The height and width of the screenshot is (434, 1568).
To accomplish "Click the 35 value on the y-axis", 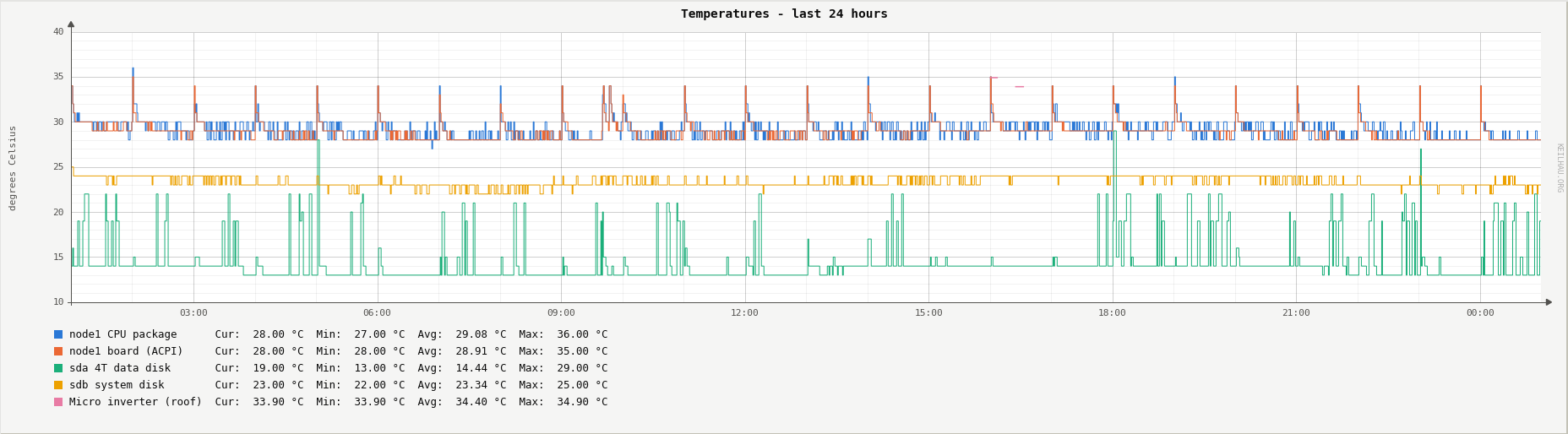I will coord(58,77).
